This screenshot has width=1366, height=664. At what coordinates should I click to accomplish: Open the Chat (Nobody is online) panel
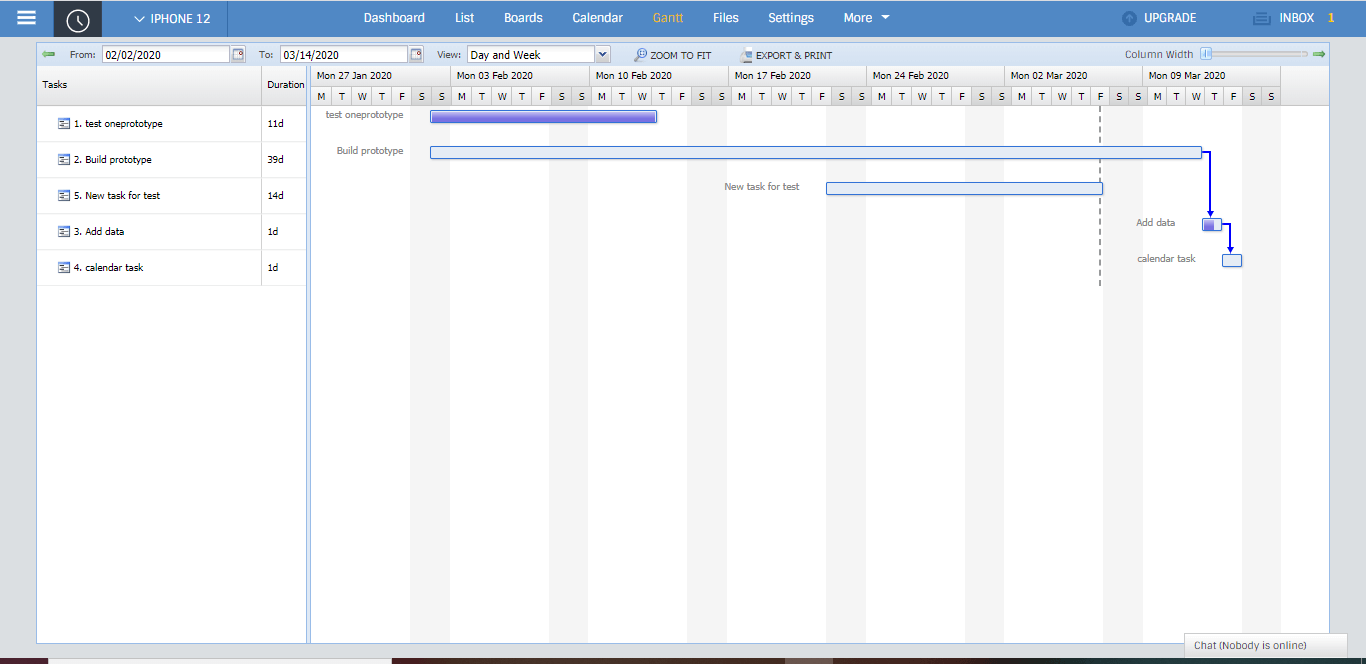1266,645
